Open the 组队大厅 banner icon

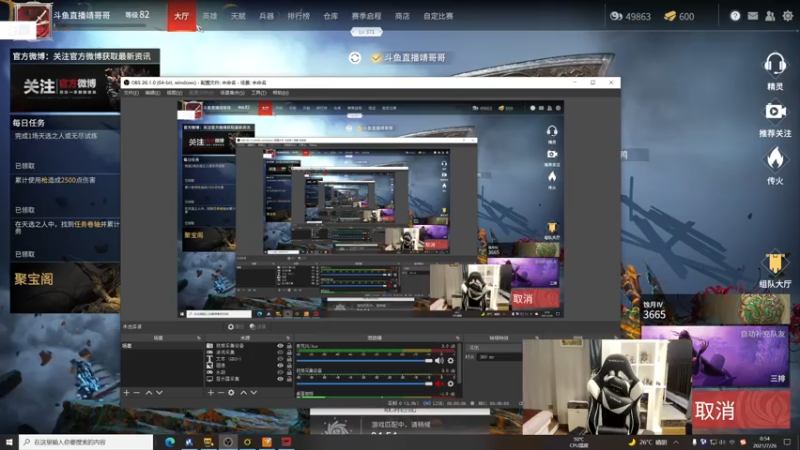click(x=775, y=262)
